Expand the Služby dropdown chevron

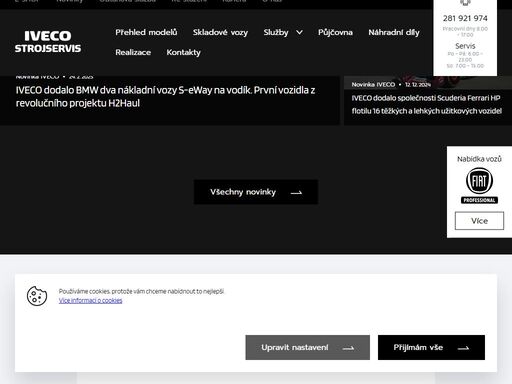pos(299,32)
